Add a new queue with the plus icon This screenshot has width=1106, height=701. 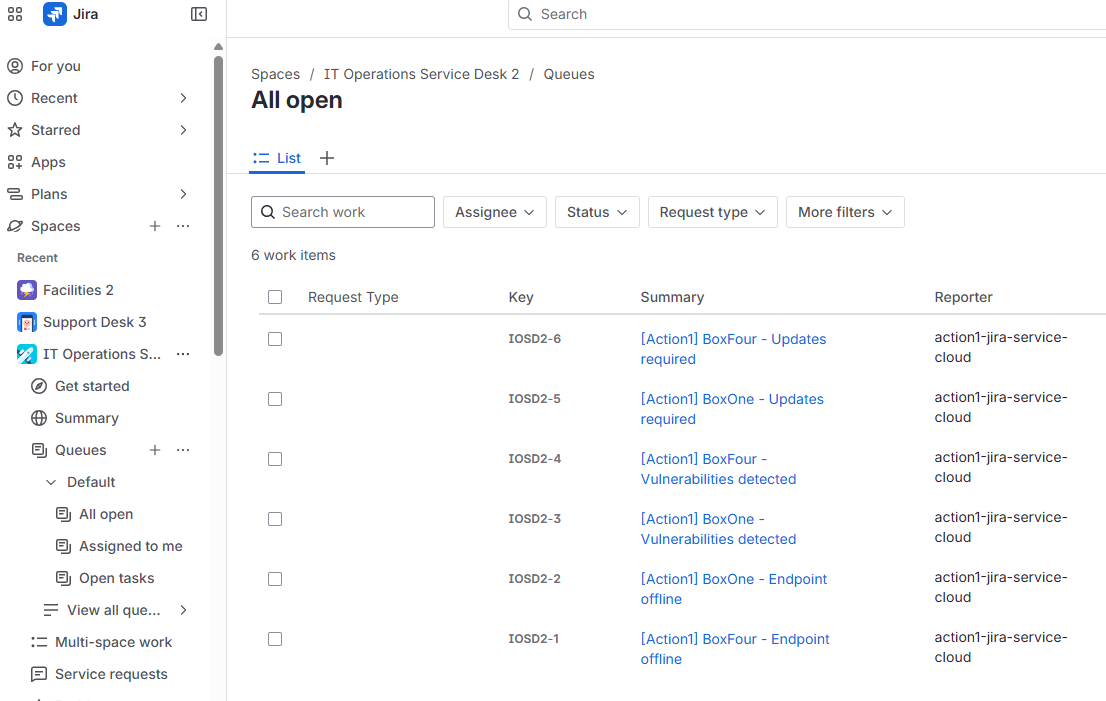pyautogui.click(x=155, y=450)
